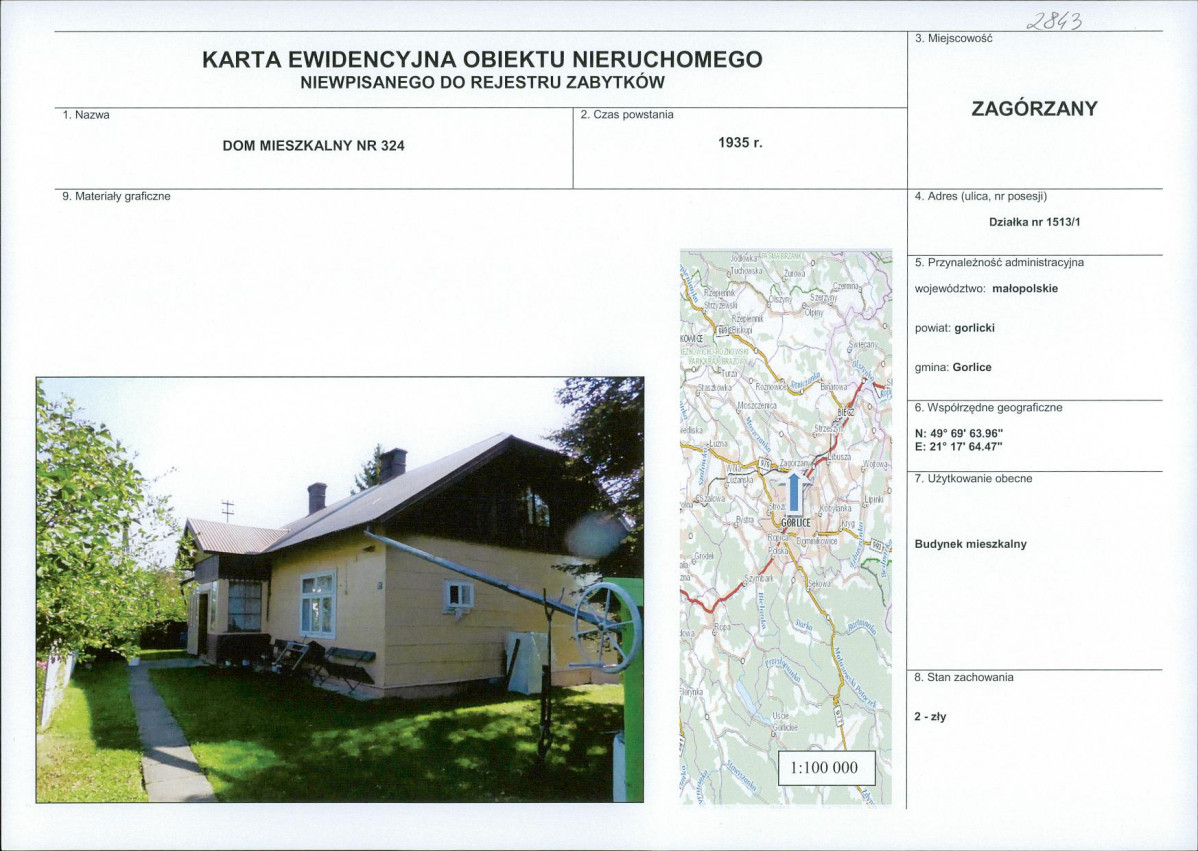Click subtitle NIEWPISANEGO DO REJESTRU ZABYTKÓW
Viewport: 1198px width, 851px height.
482,83
